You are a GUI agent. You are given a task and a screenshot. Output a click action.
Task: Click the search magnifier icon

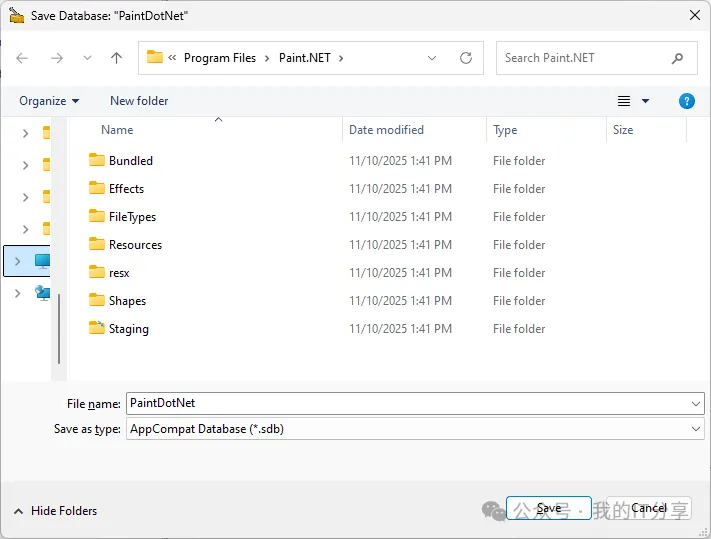click(678, 58)
